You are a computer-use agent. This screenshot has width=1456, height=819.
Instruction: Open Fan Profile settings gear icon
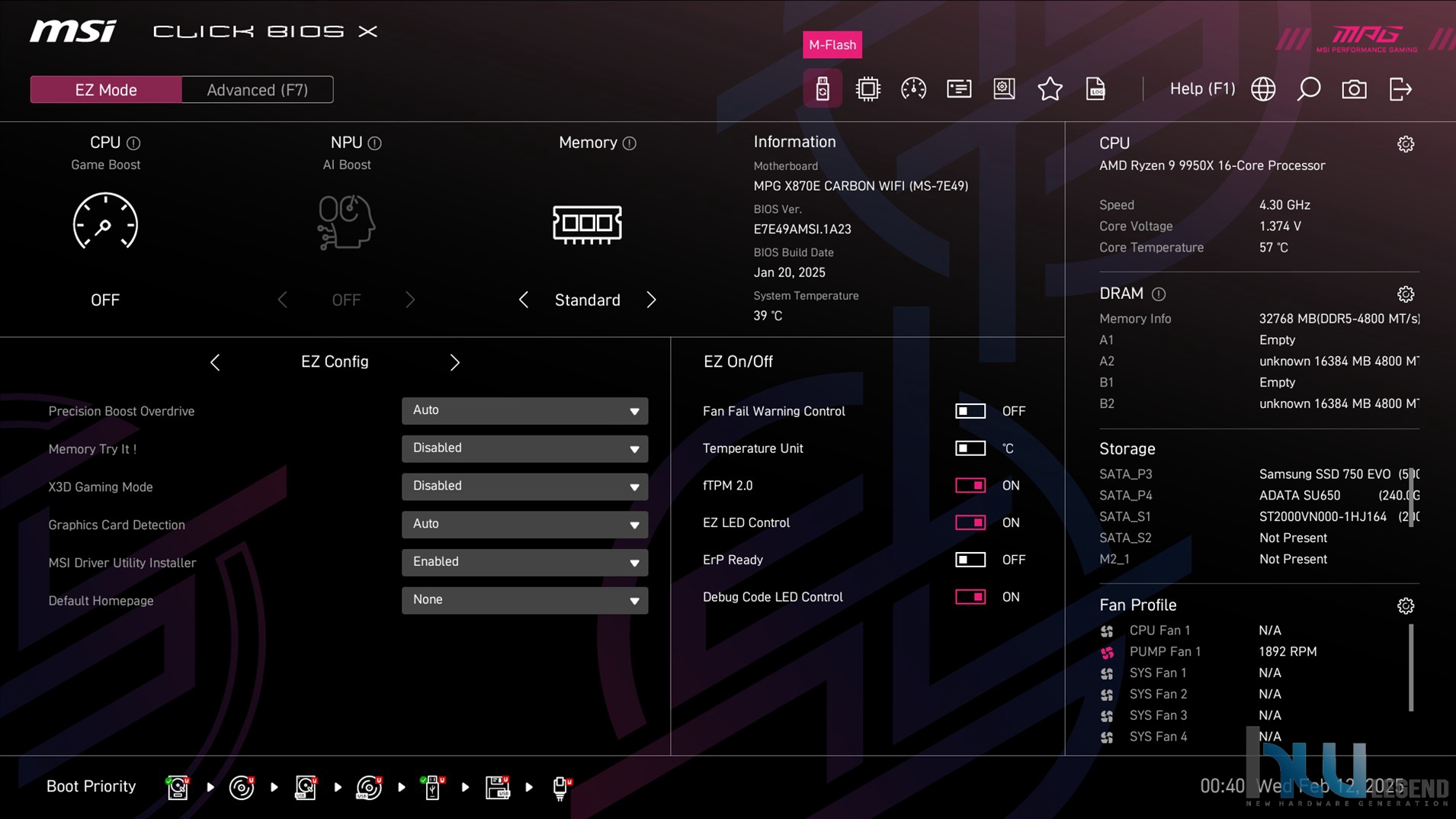tap(1406, 605)
